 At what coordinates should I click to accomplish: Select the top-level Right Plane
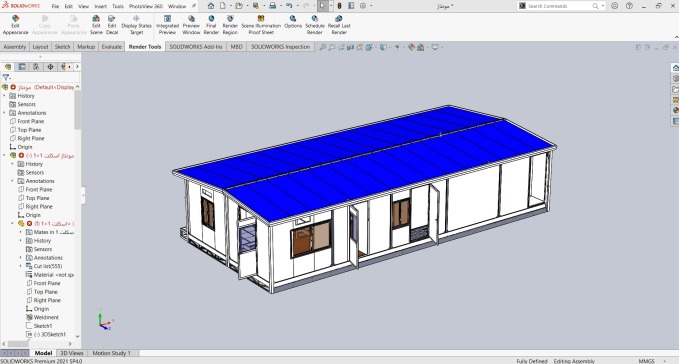coord(31,139)
